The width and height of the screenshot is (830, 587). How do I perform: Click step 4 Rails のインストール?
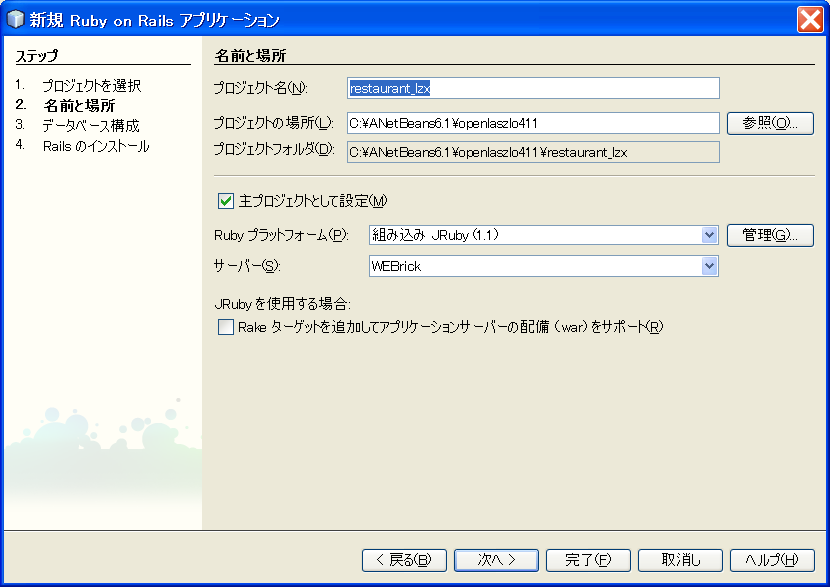[96, 146]
